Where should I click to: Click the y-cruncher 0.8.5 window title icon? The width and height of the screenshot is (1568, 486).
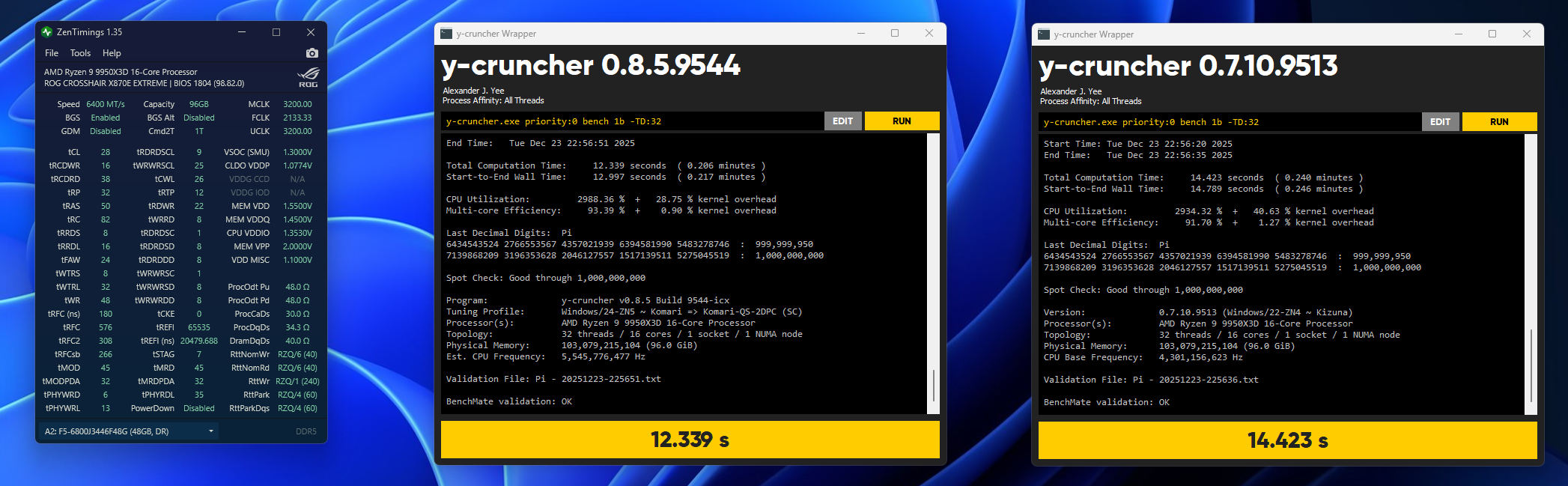[x=446, y=34]
